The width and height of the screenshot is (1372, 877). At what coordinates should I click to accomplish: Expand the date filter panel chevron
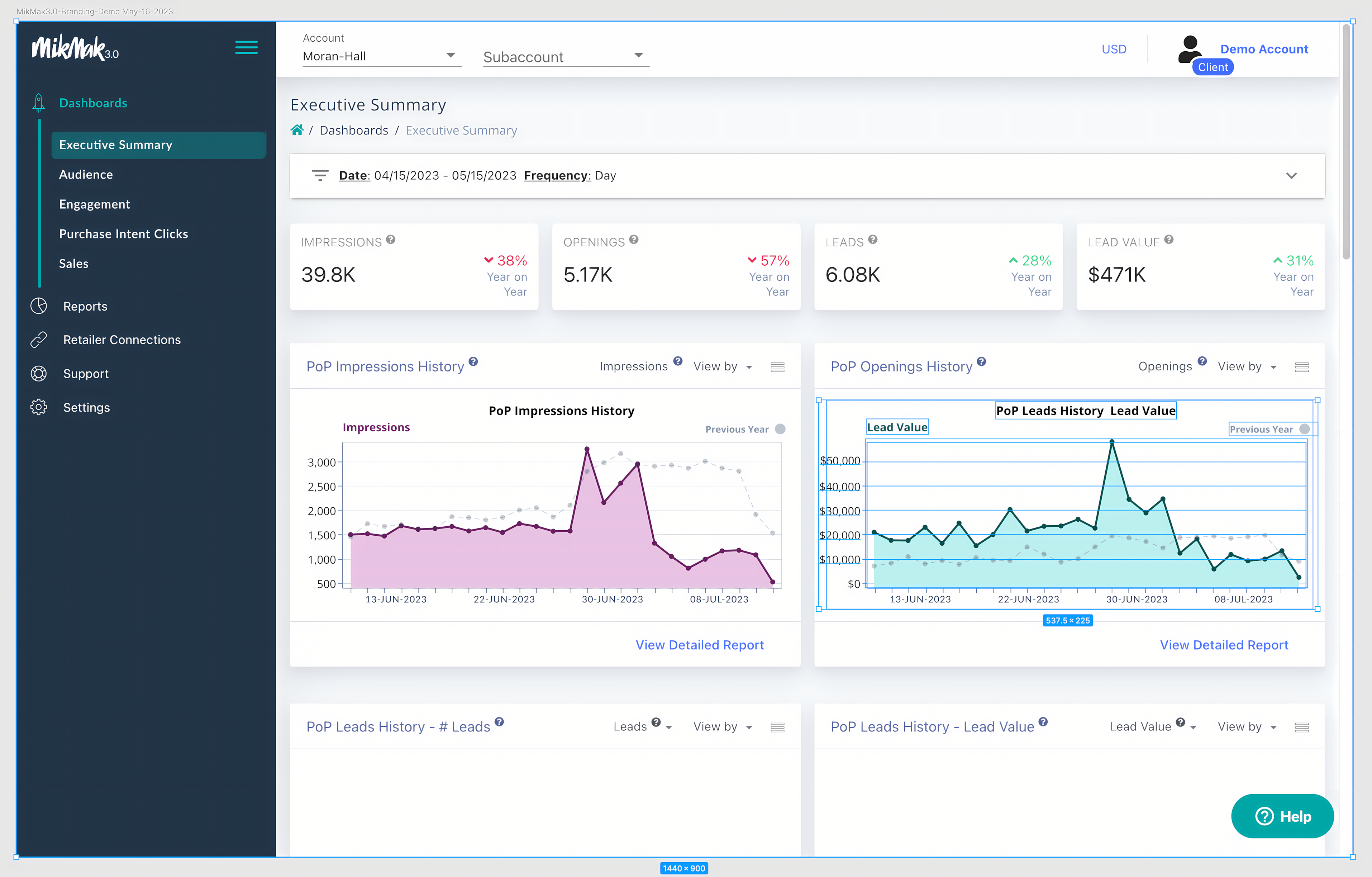[1291, 176]
